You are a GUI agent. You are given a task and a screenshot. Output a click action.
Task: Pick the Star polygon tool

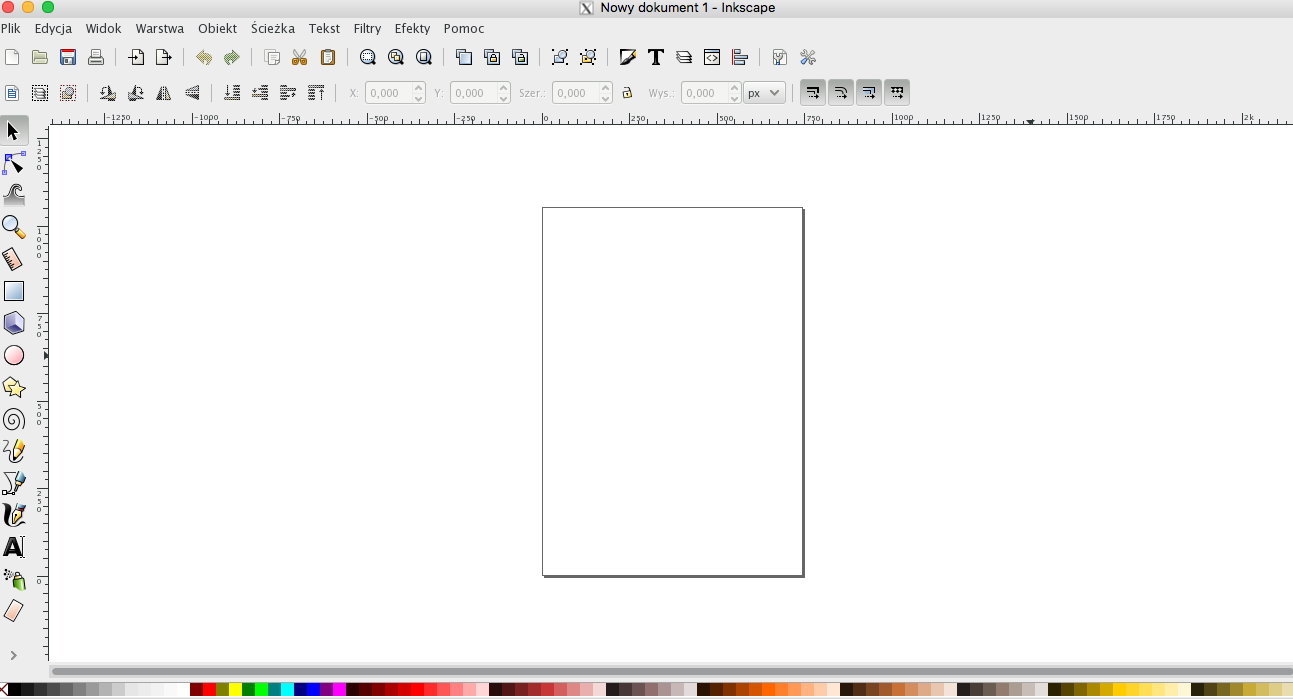(14, 387)
